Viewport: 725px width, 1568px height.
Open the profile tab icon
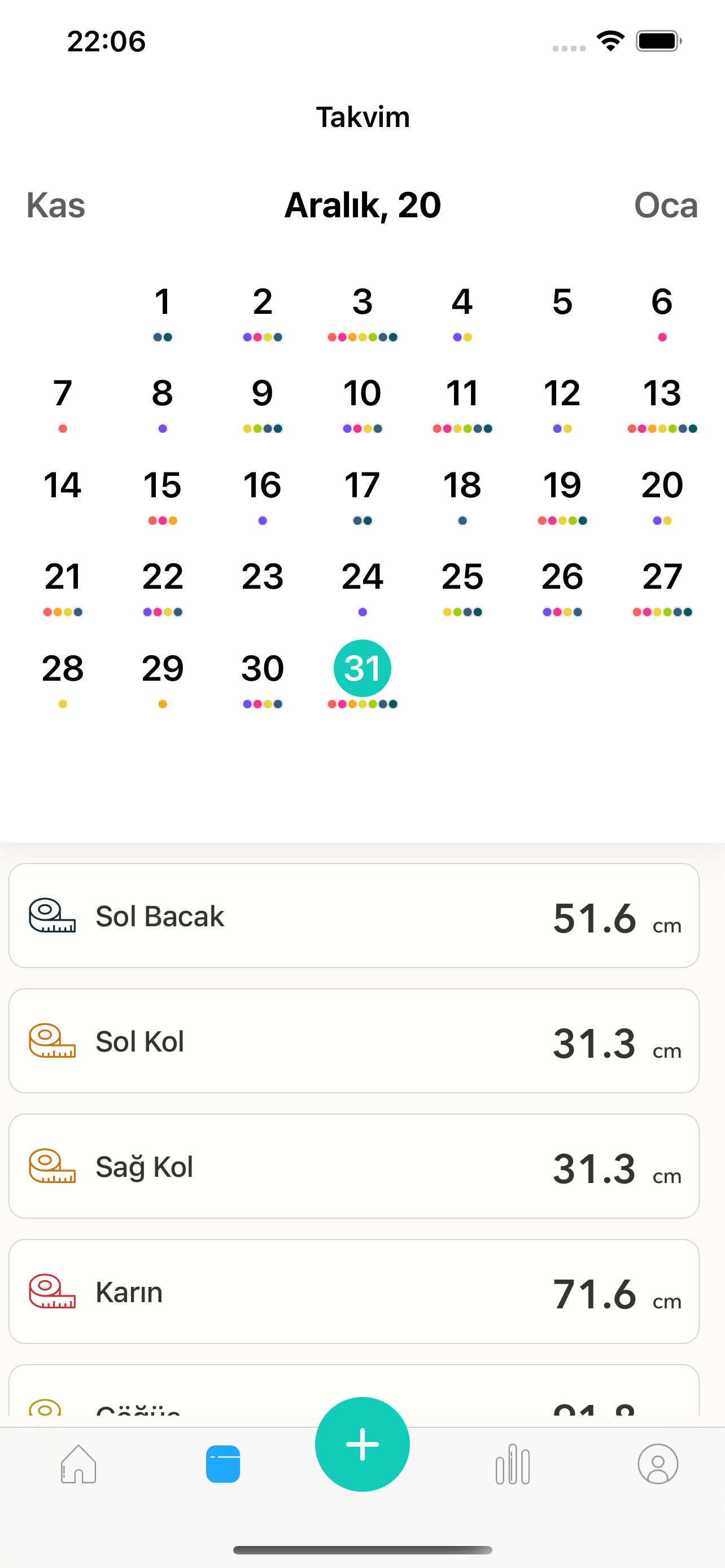657,1464
